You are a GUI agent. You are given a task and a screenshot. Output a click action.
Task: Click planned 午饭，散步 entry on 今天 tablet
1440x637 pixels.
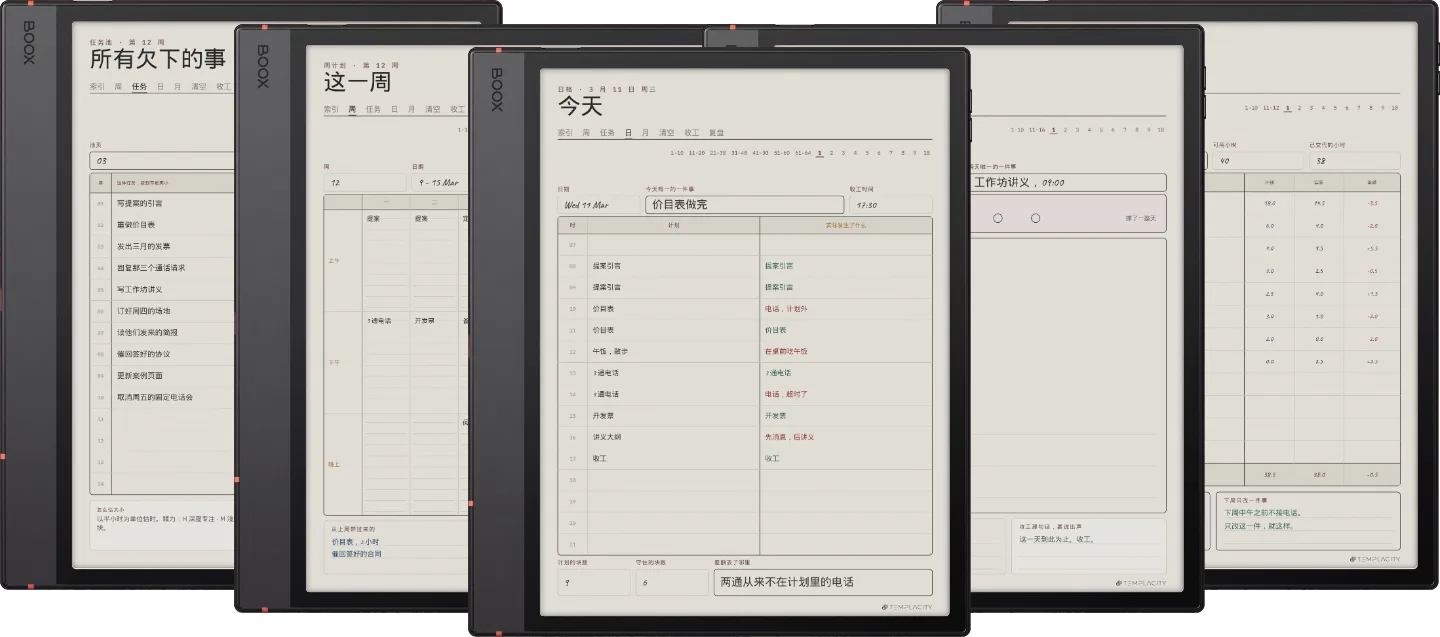point(611,351)
